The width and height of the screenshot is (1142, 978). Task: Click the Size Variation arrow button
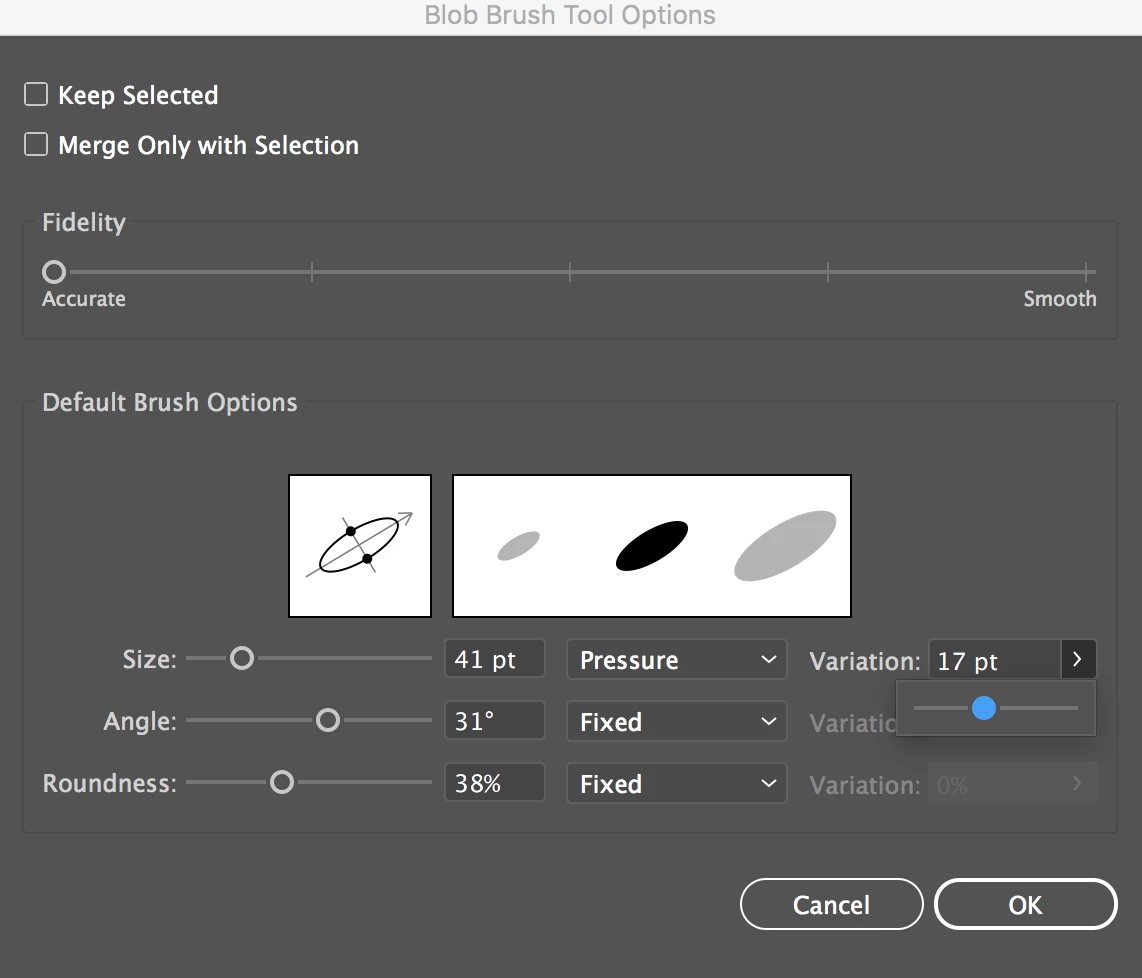click(x=1078, y=660)
